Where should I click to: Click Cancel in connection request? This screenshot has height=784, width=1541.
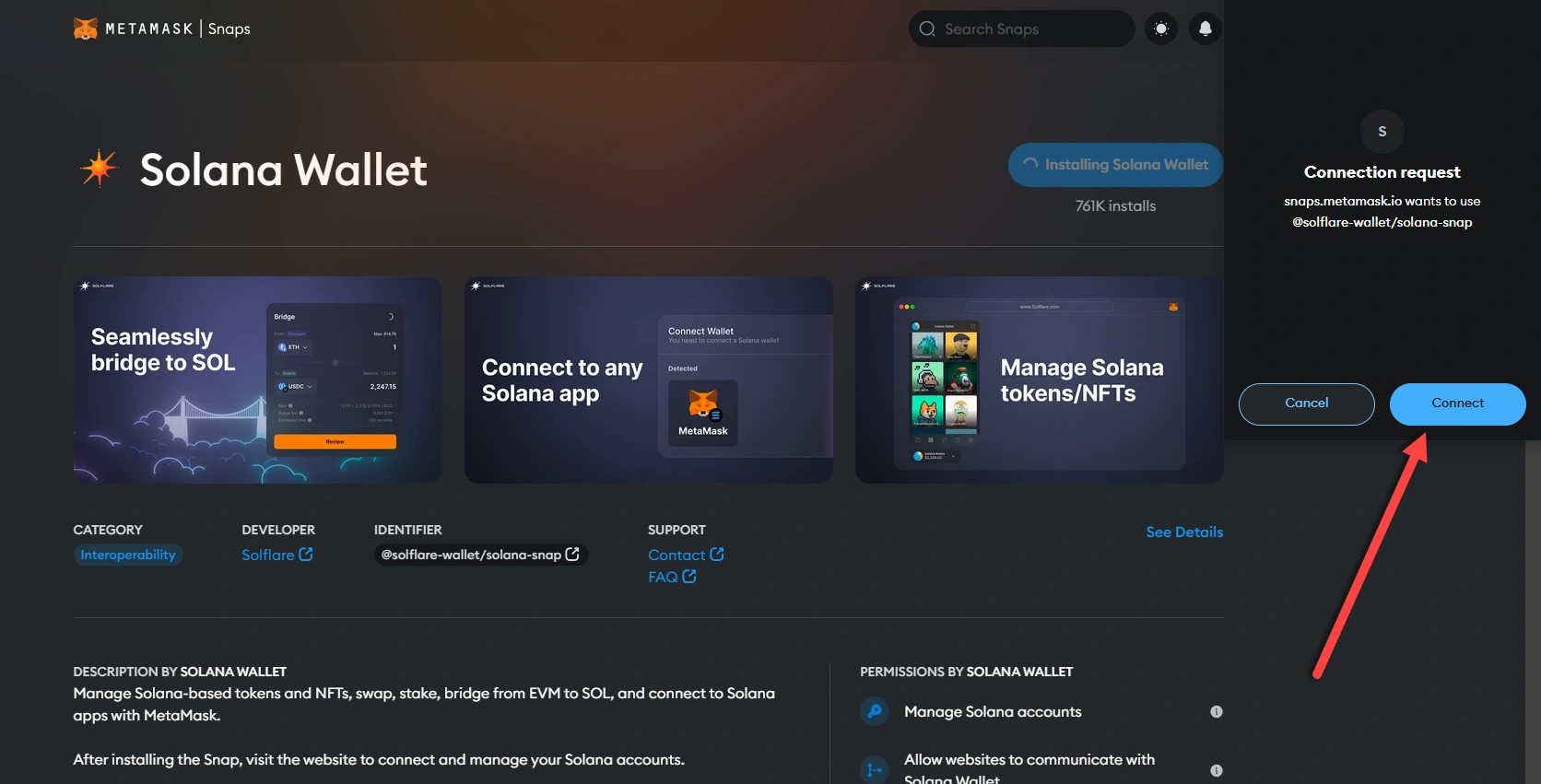click(x=1307, y=404)
